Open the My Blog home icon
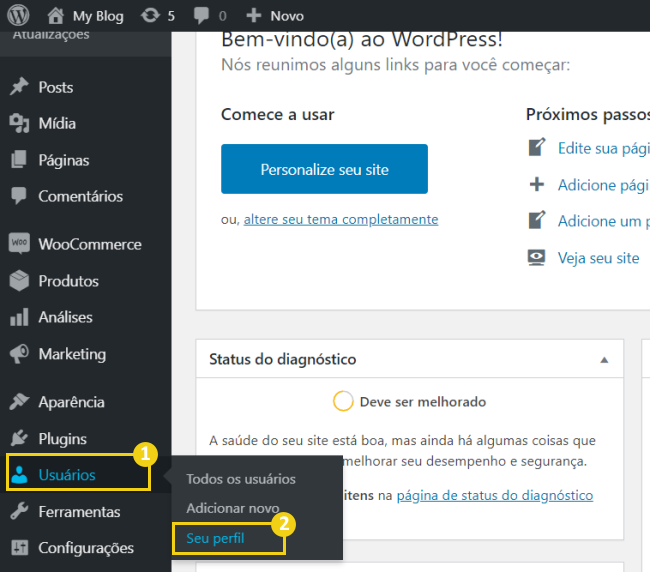The width and height of the screenshot is (650, 572). click(x=55, y=16)
